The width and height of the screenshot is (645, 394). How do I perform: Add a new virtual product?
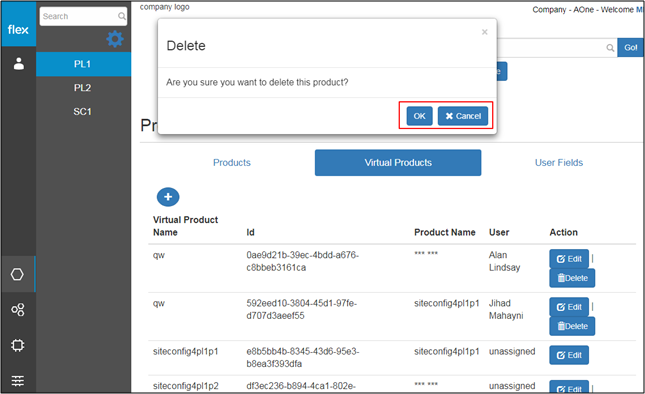click(168, 197)
